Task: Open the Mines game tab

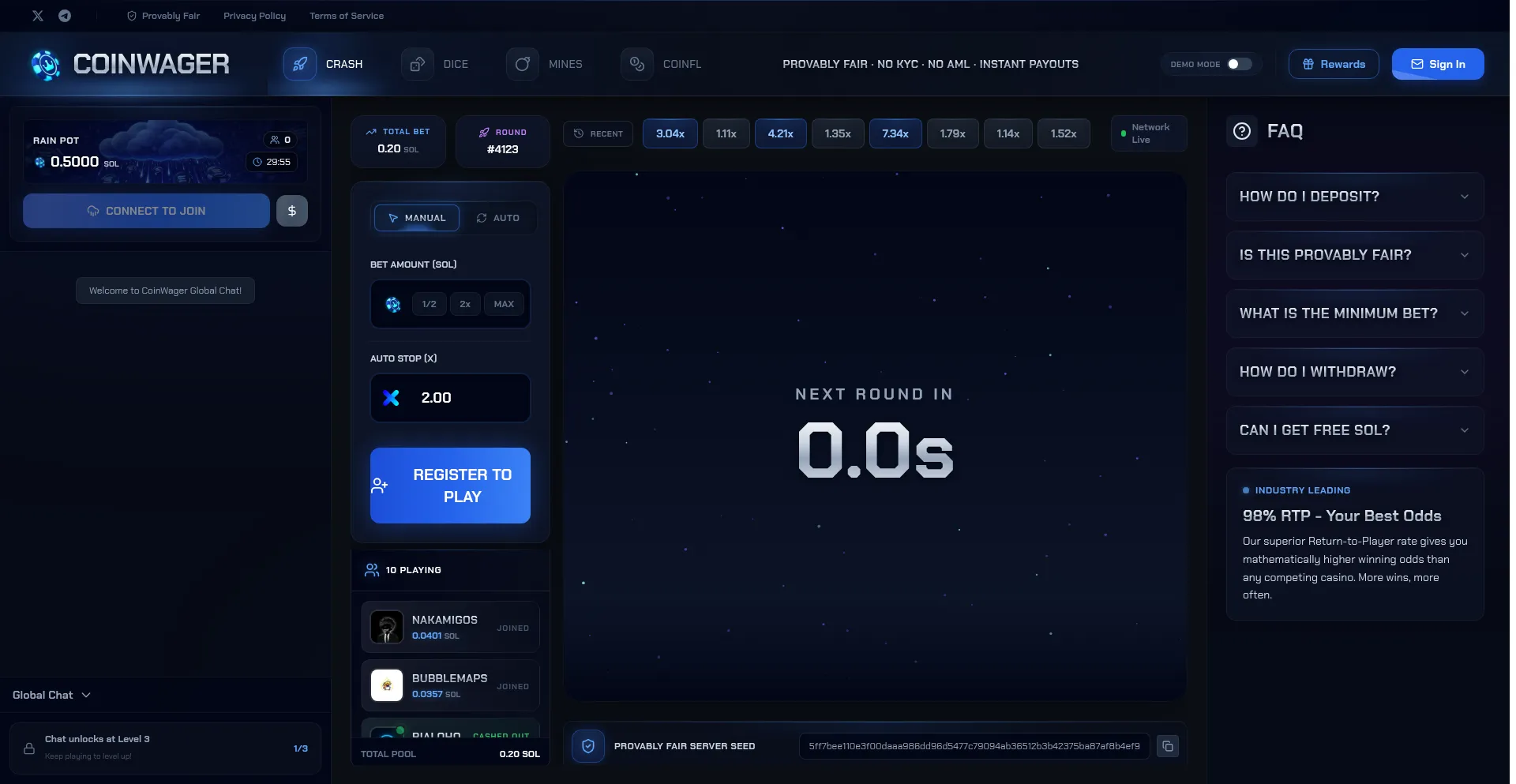Action: 546,64
